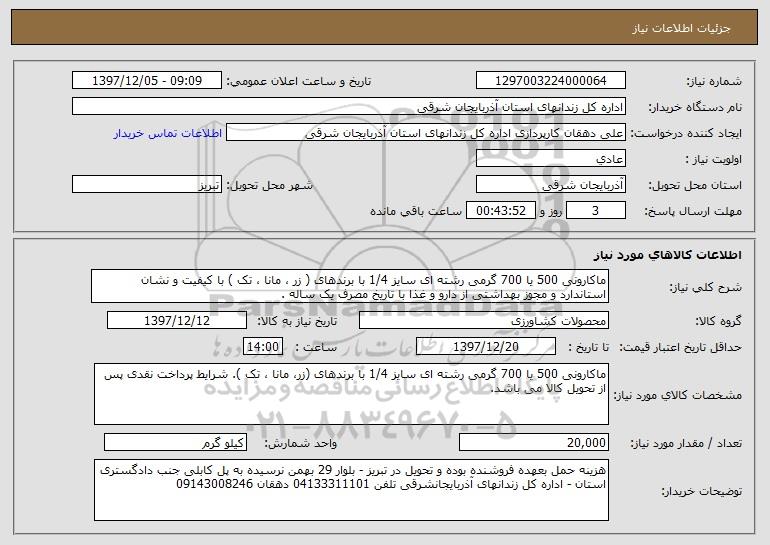Click the remaining time field 00:43:52
Image resolution: width=770 pixels, height=545 pixels.
[x=500, y=211]
